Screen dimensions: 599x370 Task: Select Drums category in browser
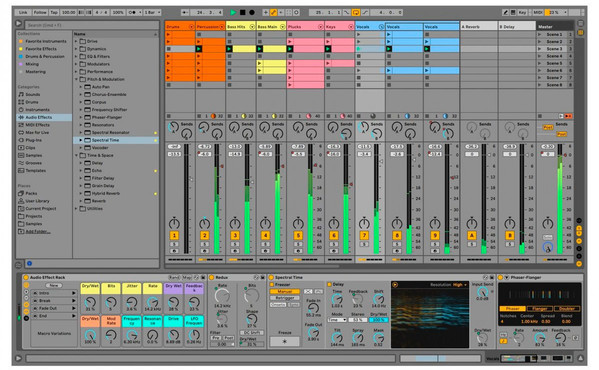32,102
